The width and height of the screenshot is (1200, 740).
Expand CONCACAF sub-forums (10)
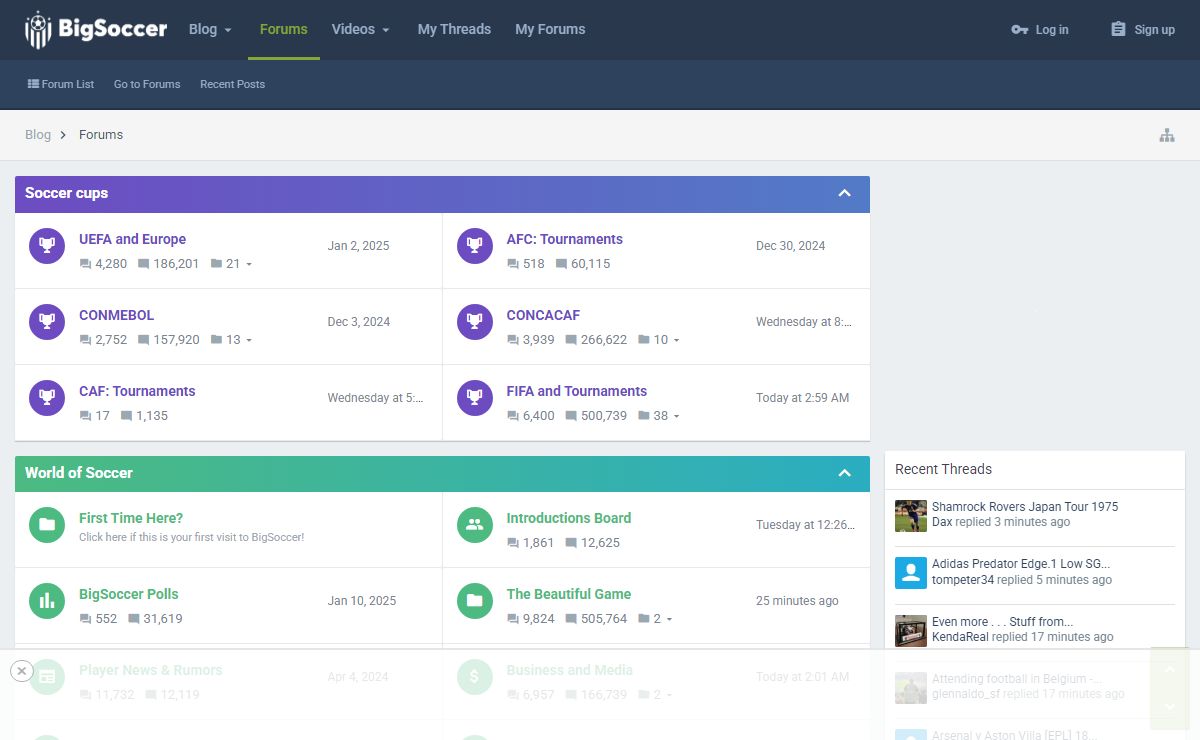[659, 340]
